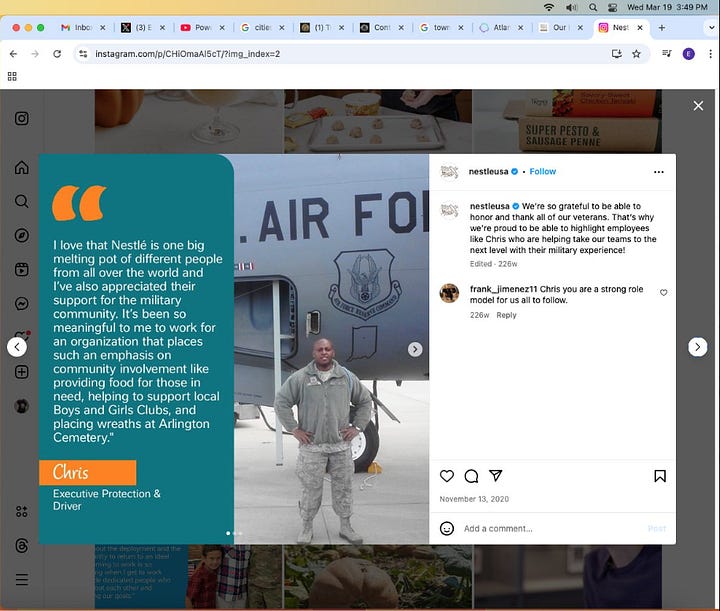
Task: Switch to Our tab
Action: click(560, 28)
